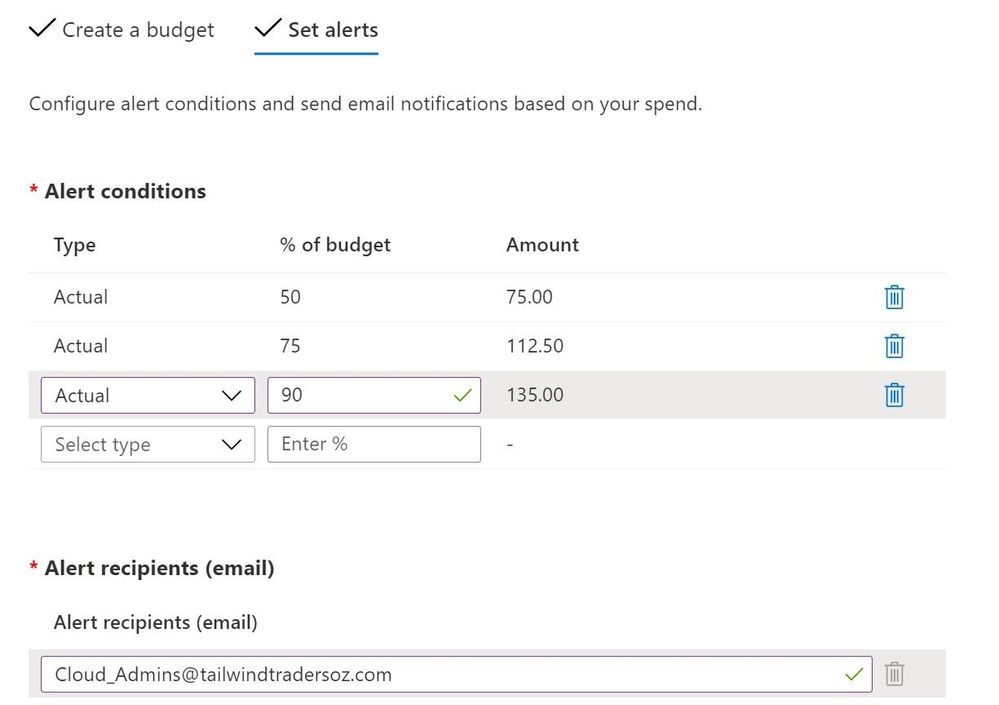Expand the Select type dropdown
Image resolution: width=999 pixels, height=705 pixels.
pyautogui.click(x=148, y=444)
